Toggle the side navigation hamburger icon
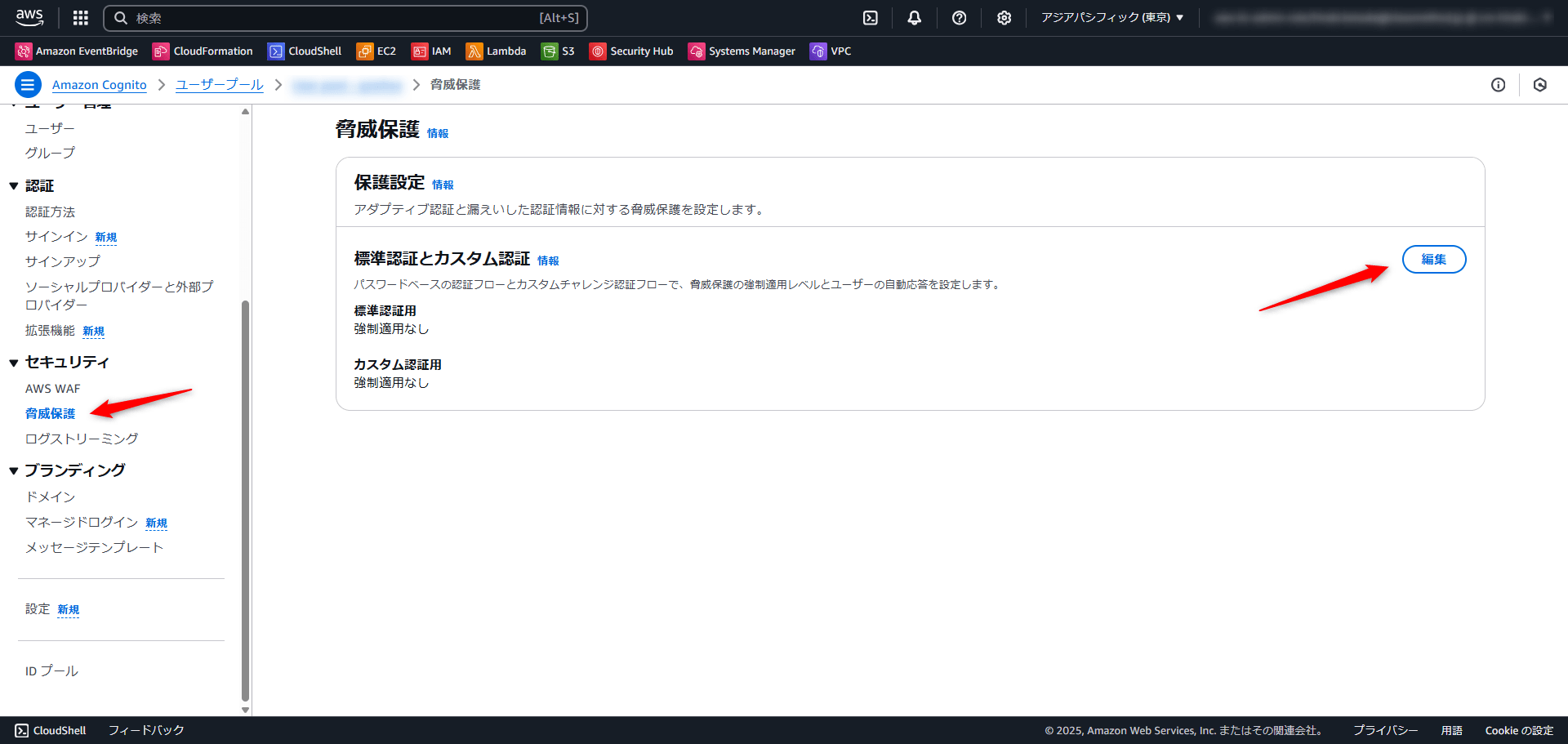The width and height of the screenshot is (1568, 744). tap(28, 84)
